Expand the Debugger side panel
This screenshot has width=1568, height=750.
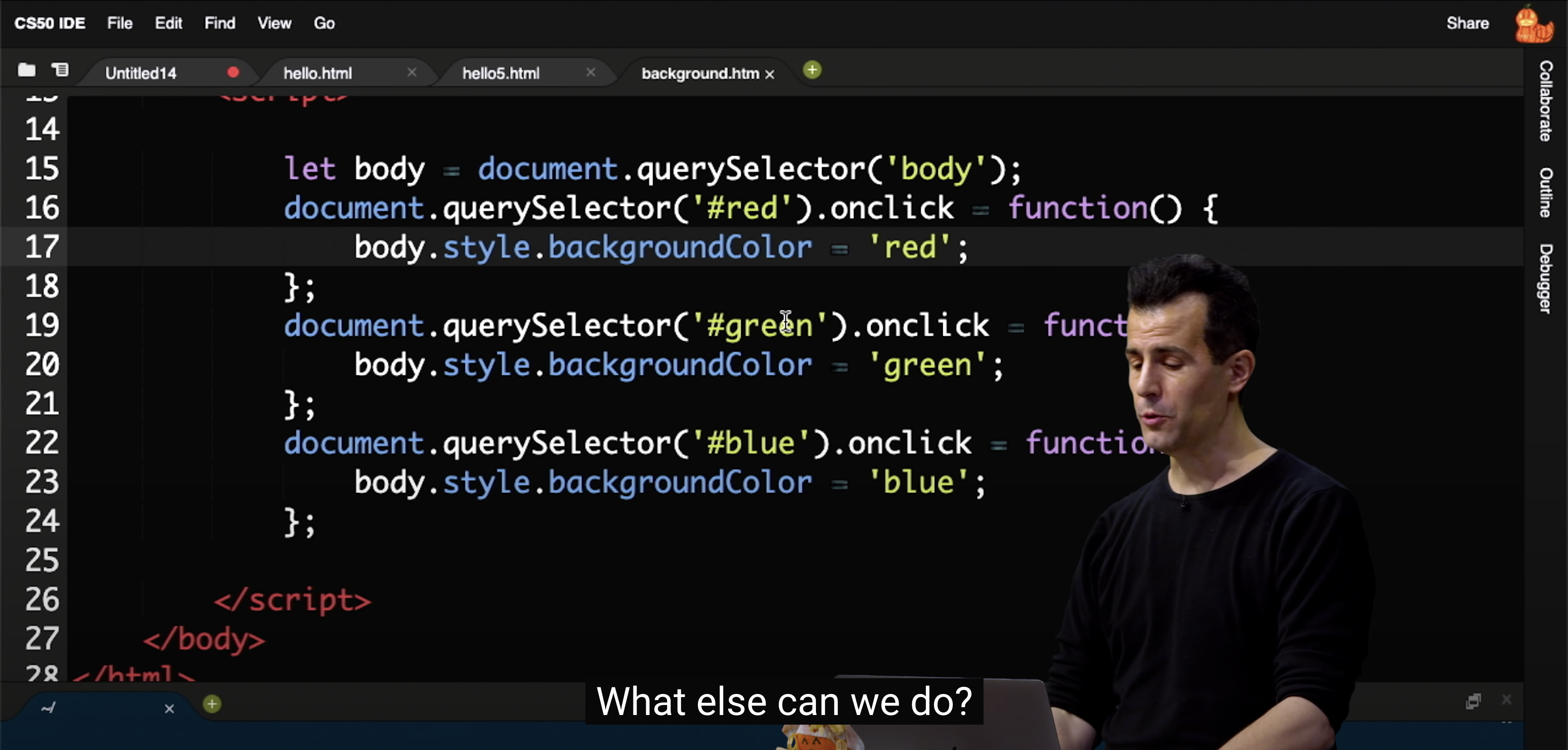1546,279
